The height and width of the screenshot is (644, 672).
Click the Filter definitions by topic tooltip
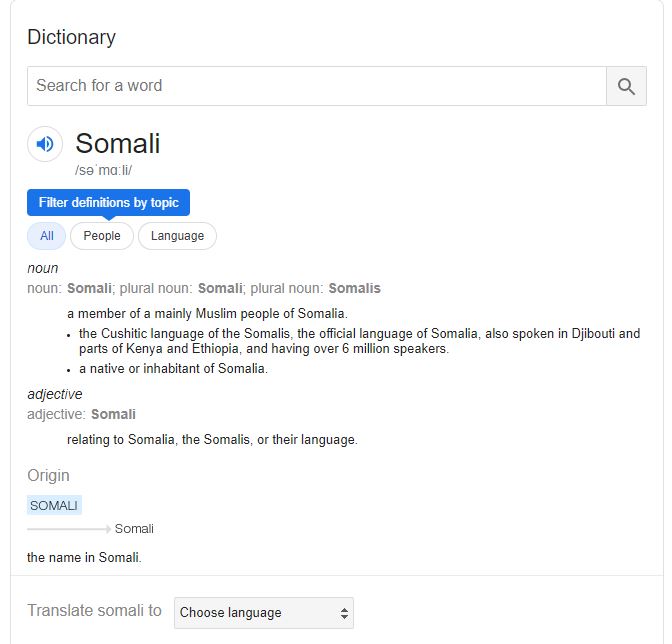[108, 203]
